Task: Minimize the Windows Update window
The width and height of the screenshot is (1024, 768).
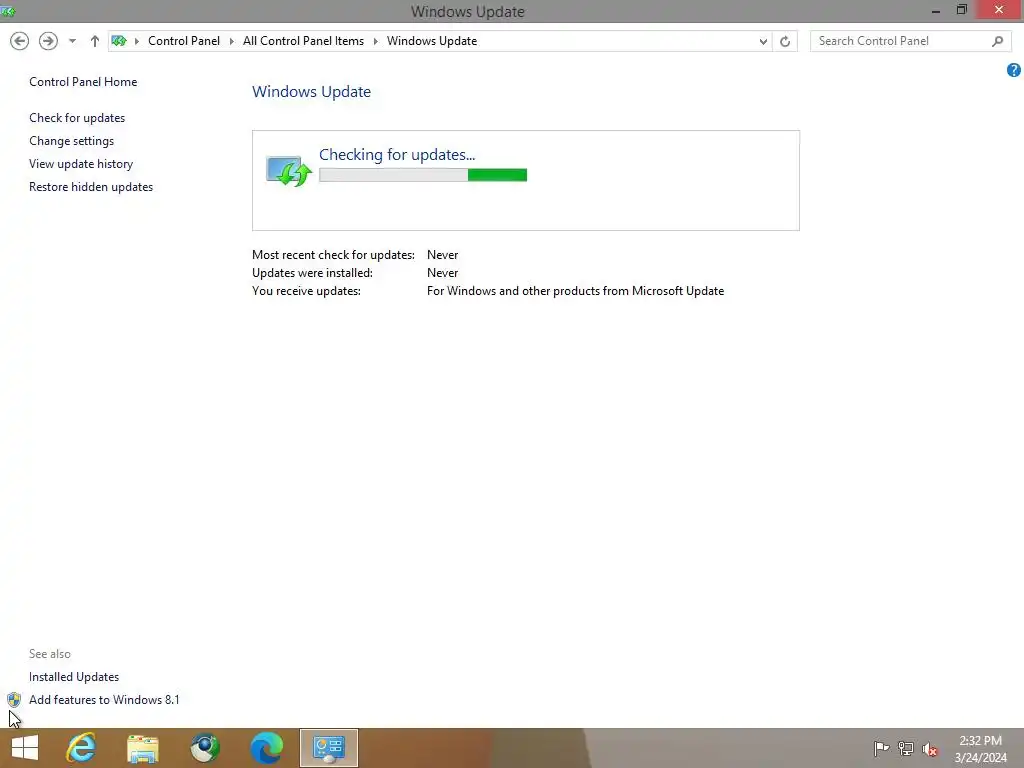Action: pyautogui.click(x=936, y=10)
